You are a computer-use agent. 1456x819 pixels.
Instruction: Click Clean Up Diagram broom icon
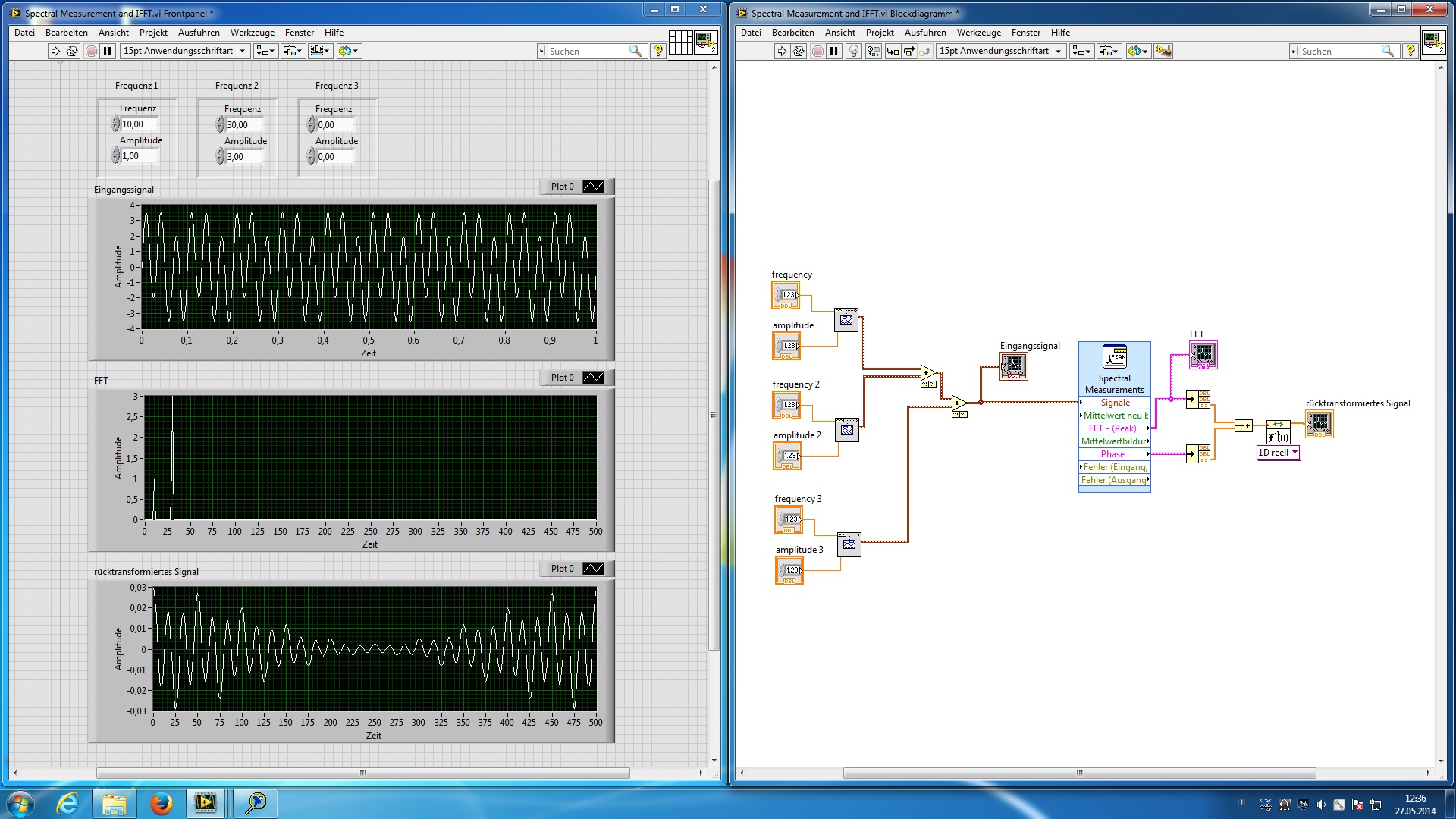coord(1163,51)
